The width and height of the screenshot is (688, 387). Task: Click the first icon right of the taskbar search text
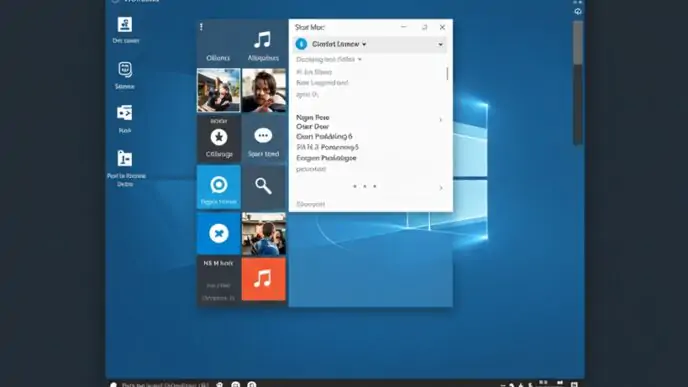pos(219,384)
